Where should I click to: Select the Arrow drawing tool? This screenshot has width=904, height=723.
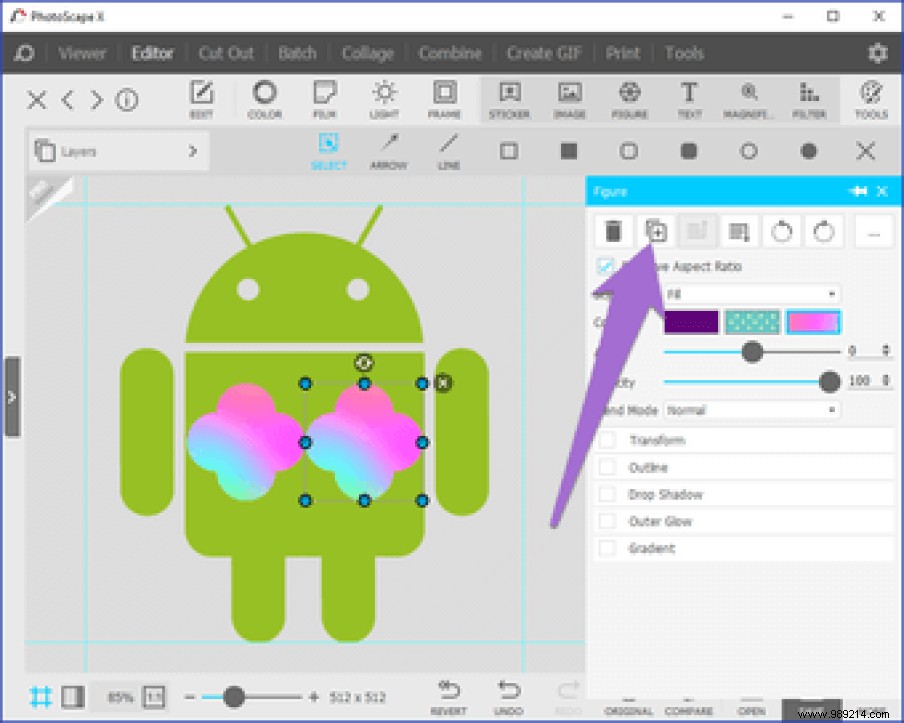coord(388,150)
